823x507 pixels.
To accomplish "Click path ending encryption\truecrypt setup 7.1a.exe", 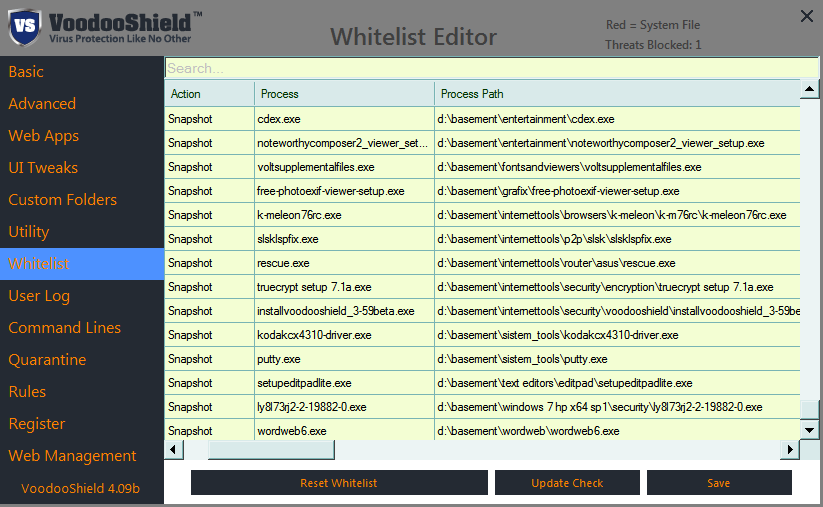I will pos(617,288).
